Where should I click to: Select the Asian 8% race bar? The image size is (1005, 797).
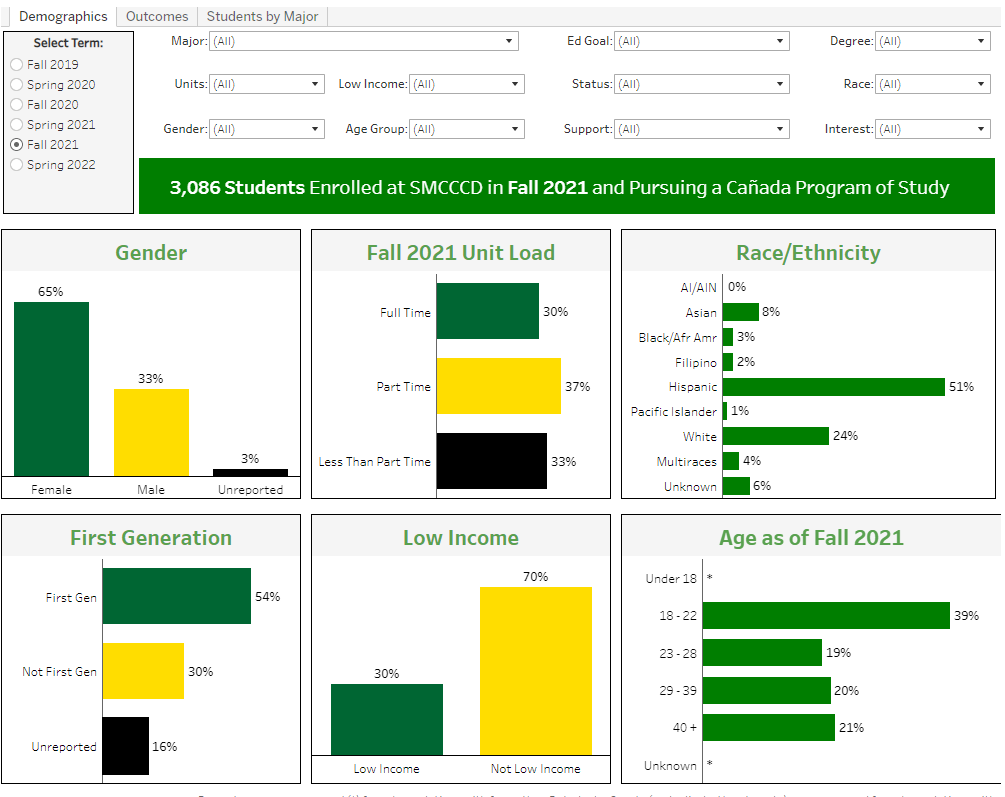coord(741,312)
